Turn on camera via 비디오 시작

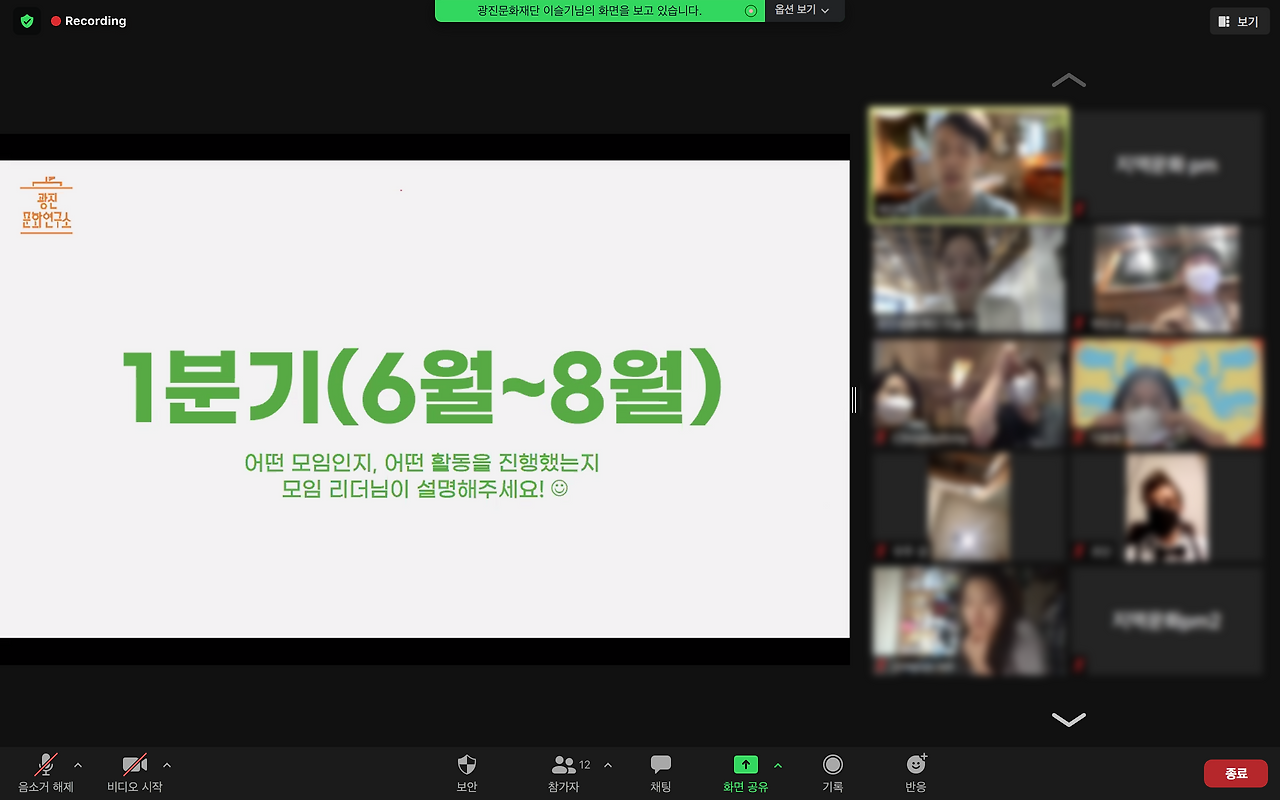135,773
